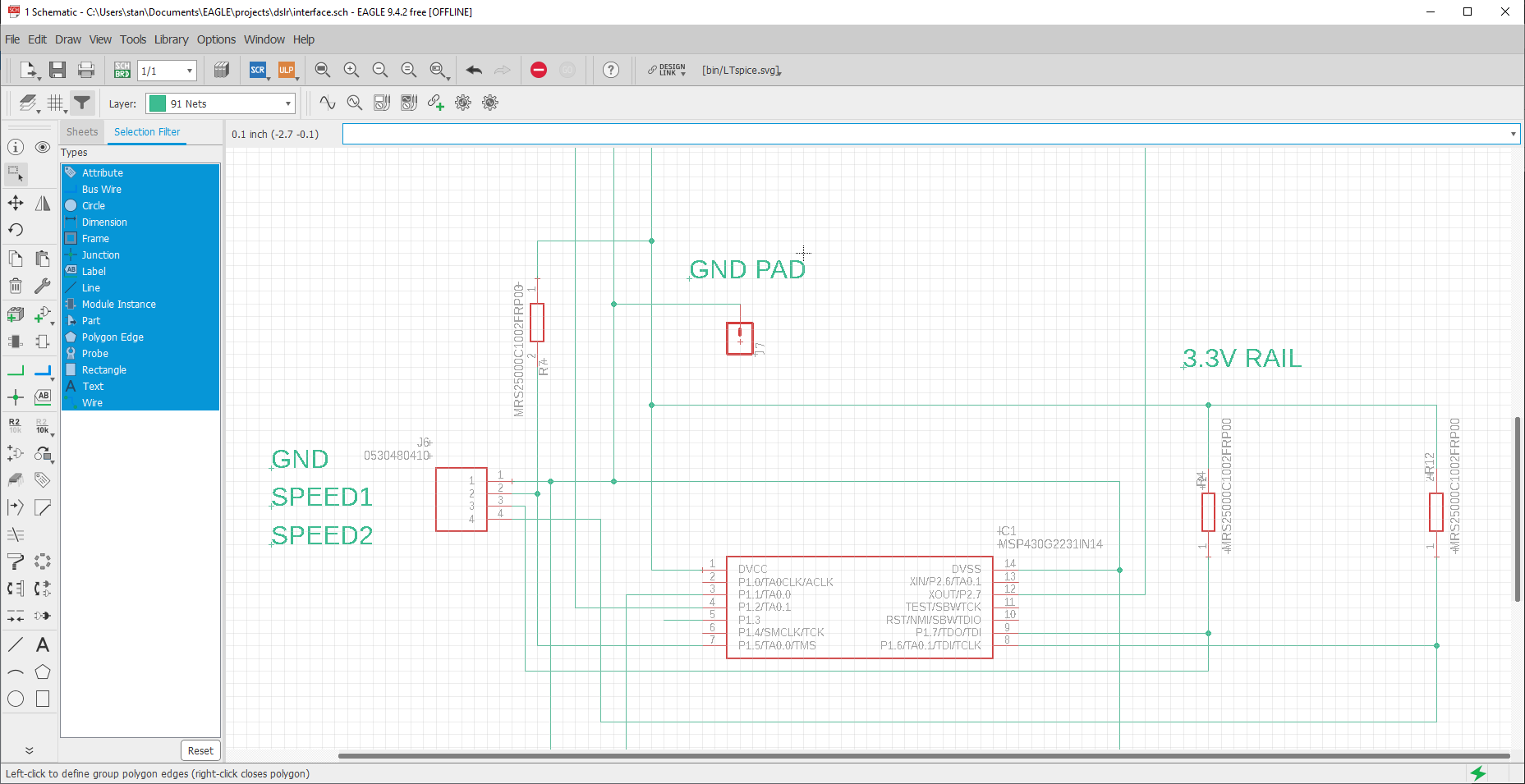Viewport: 1525px width, 784px height.
Task: Select the Delete trash tool
Action: coord(16,286)
